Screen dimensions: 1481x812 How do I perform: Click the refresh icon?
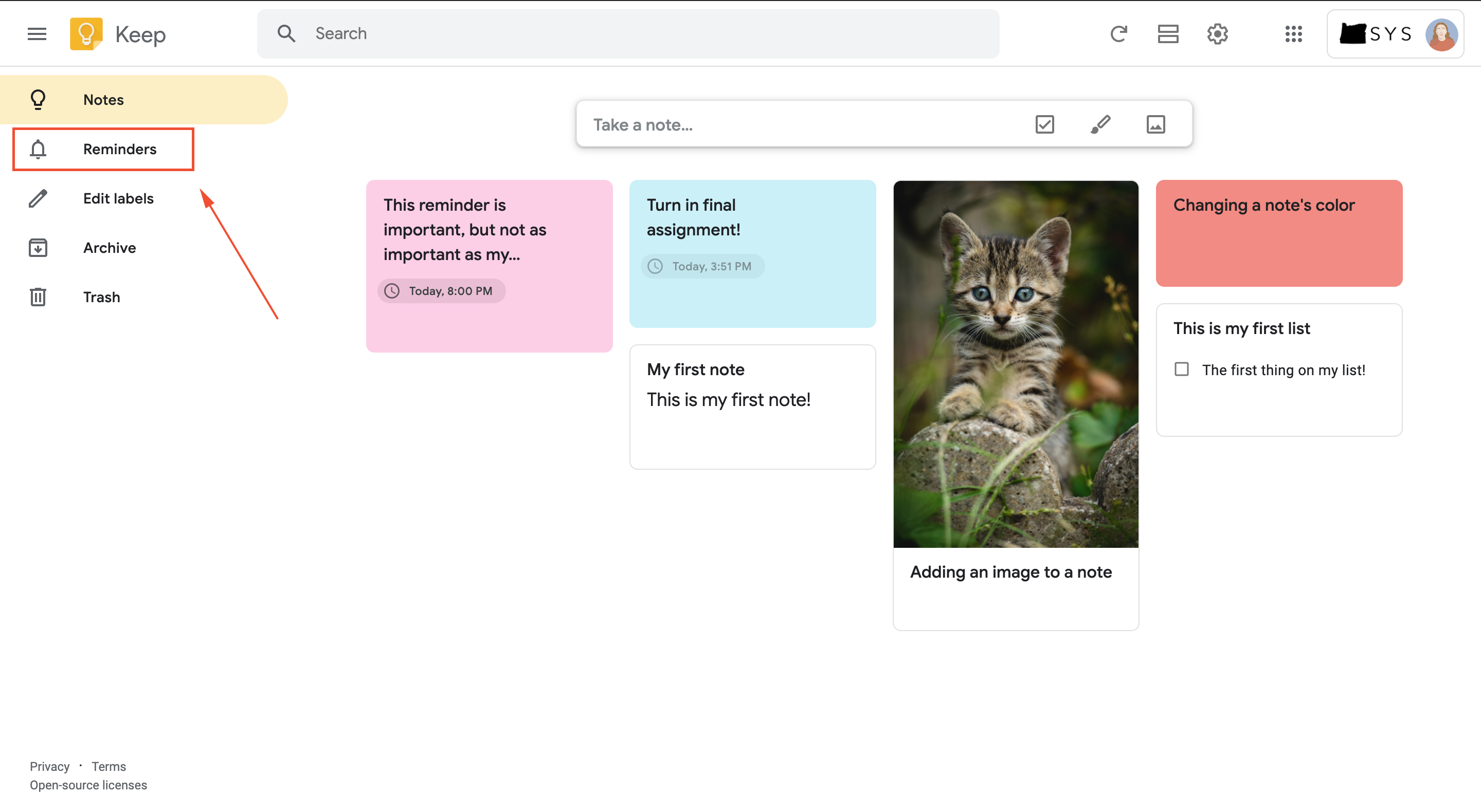pos(1118,34)
